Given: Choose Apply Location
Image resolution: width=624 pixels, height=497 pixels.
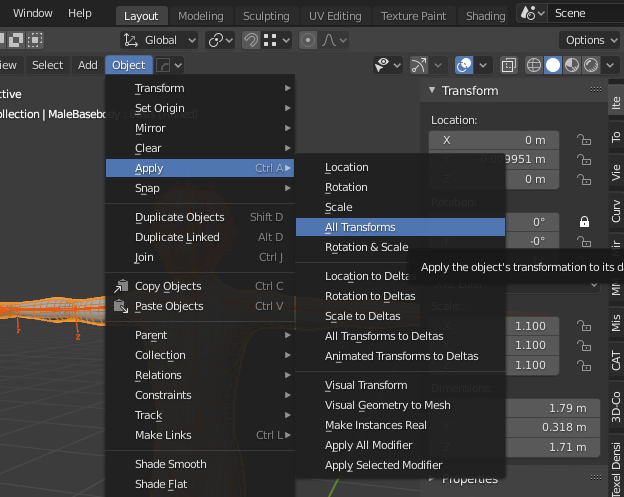Looking at the screenshot, I should pos(400,167).
